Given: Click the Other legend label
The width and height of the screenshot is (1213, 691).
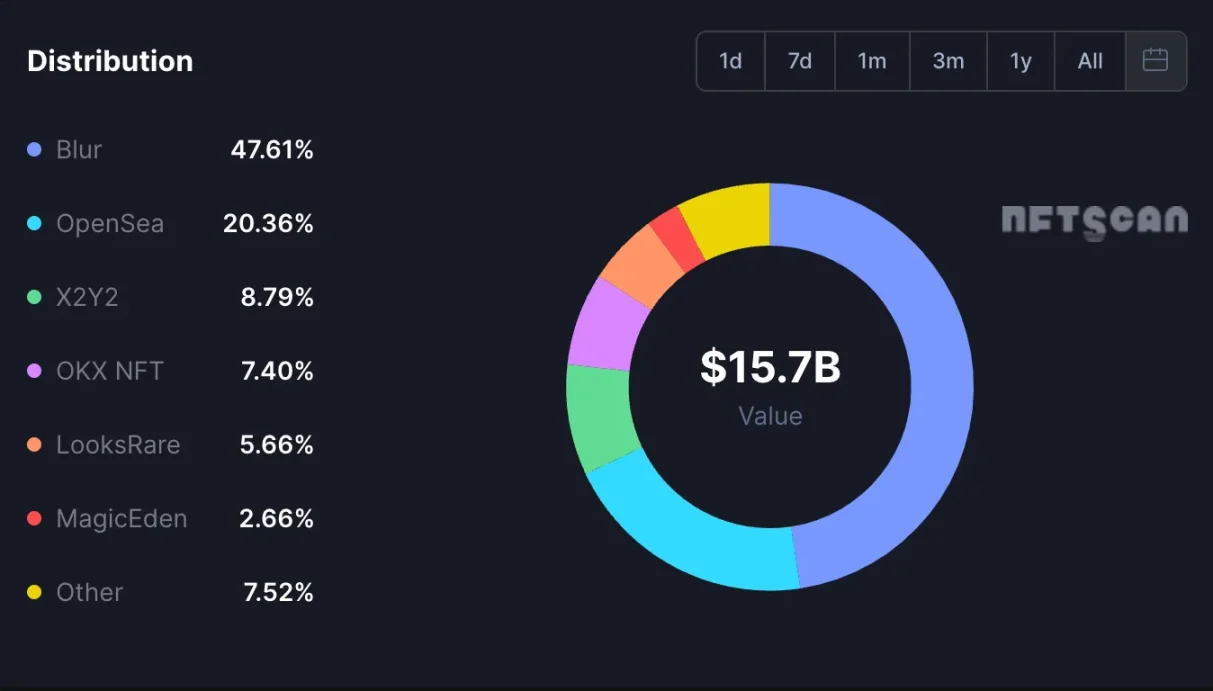Looking at the screenshot, I should pos(89,592).
